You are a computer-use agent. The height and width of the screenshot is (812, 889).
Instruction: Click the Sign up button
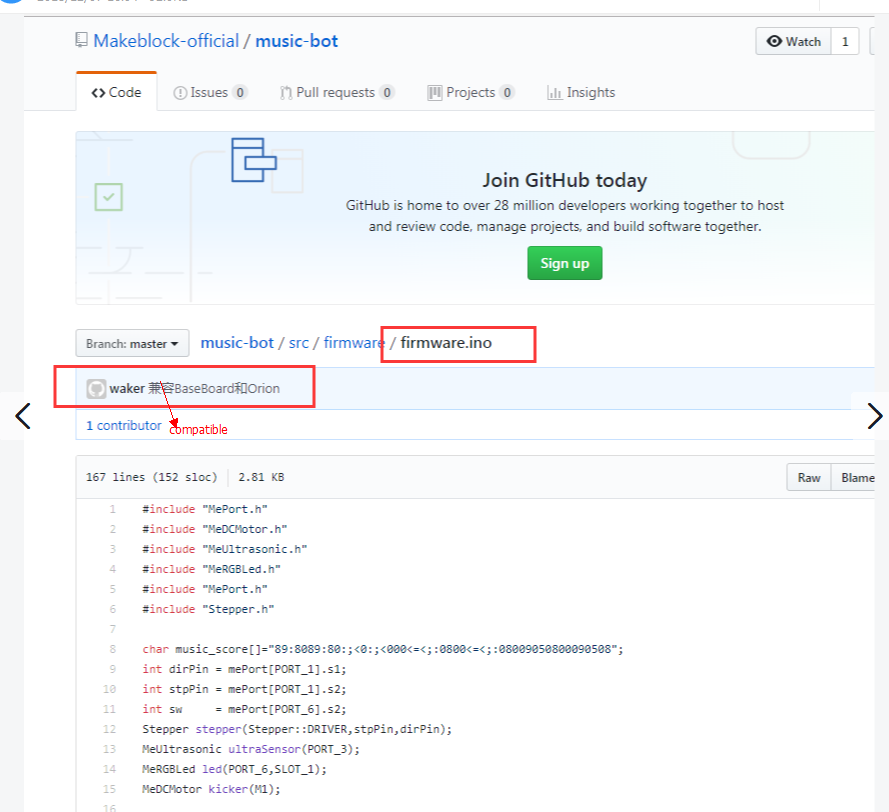[565, 263]
